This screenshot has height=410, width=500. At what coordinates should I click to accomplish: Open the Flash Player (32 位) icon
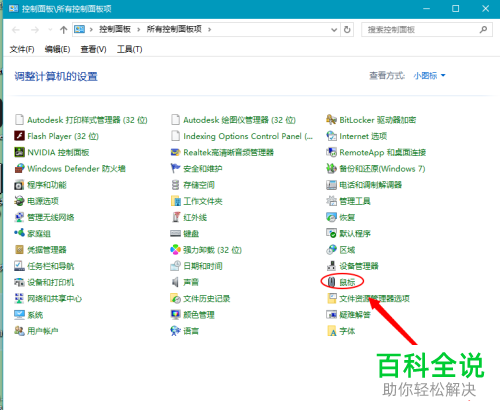pyautogui.click(x=19, y=136)
